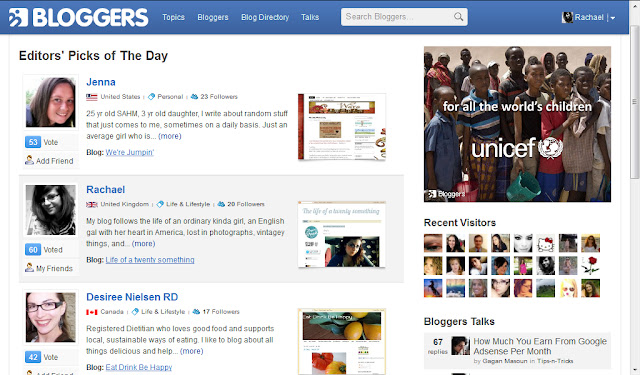Open the Topics menu
This screenshot has height=375, width=640.
click(x=173, y=17)
